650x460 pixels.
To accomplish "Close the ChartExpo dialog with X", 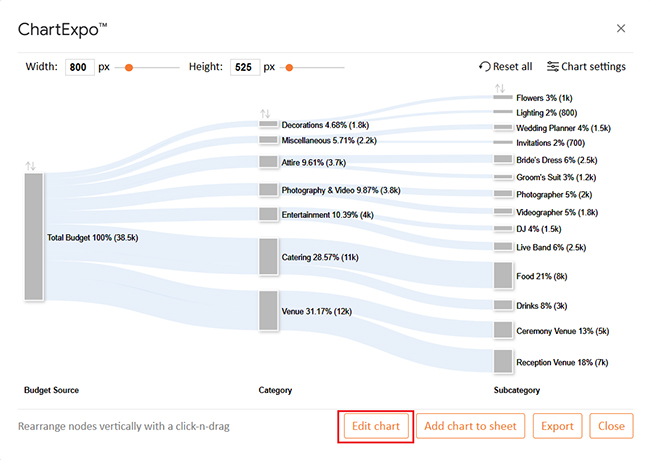I will coord(621,28).
